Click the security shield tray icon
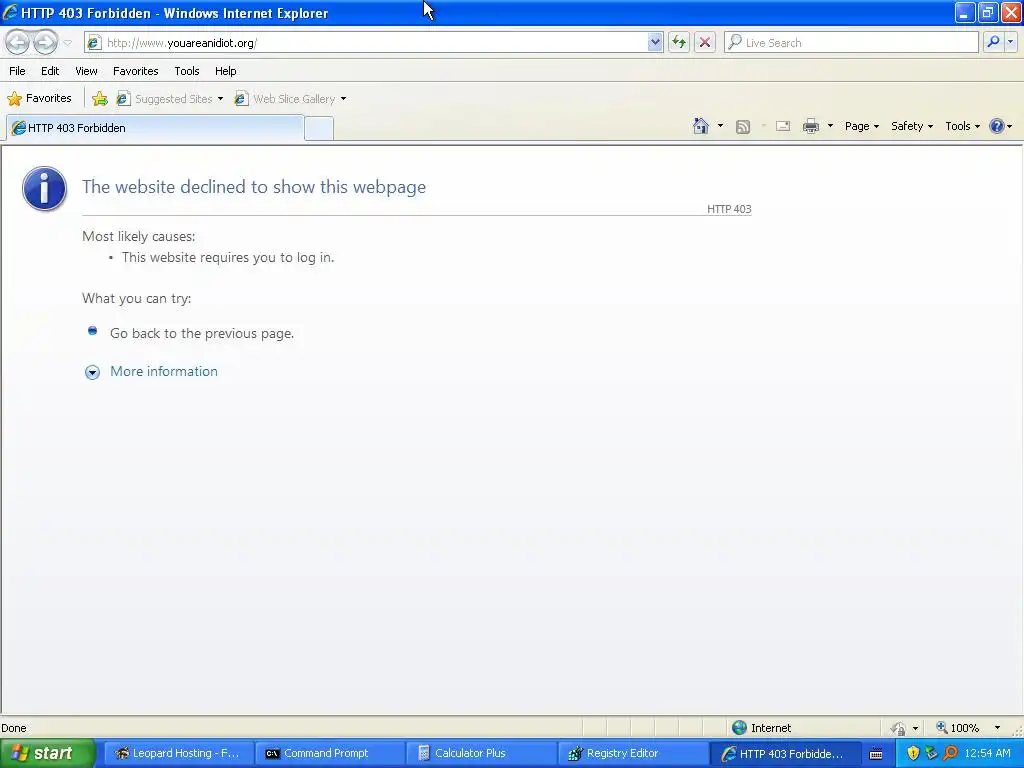Screen dimensions: 1024x768 (x=914, y=754)
